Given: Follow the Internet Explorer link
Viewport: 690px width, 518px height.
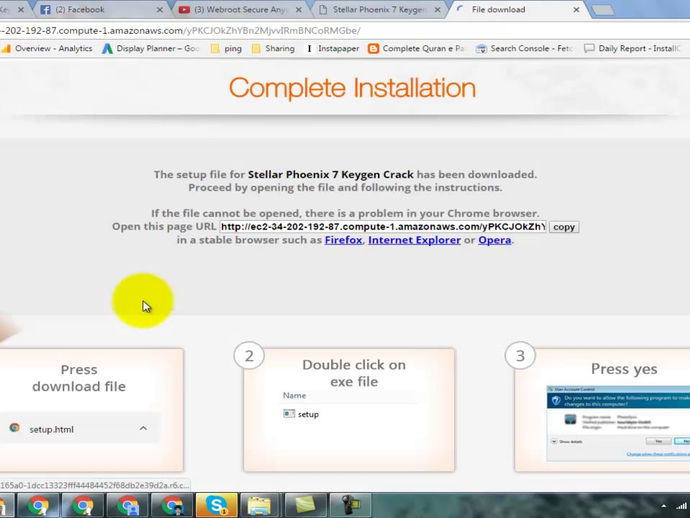Looking at the screenshot, I should pos(414,240).
